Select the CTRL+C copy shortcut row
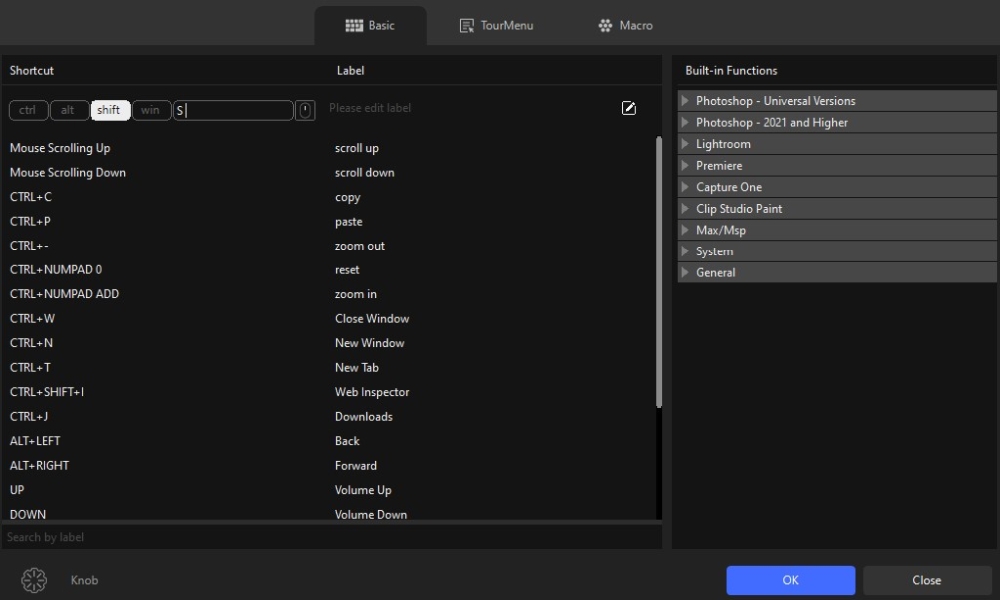Image resolution: width=1000 pixels, height=600 pixels. [x=200, y=197]
